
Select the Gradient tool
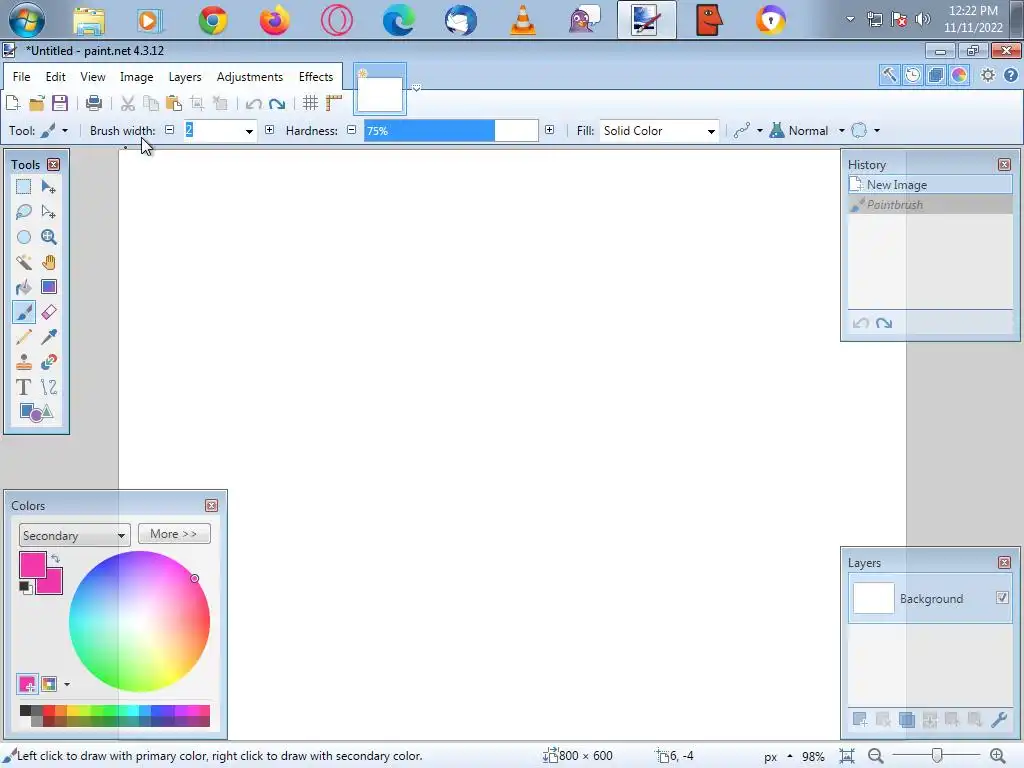[48, 287]
